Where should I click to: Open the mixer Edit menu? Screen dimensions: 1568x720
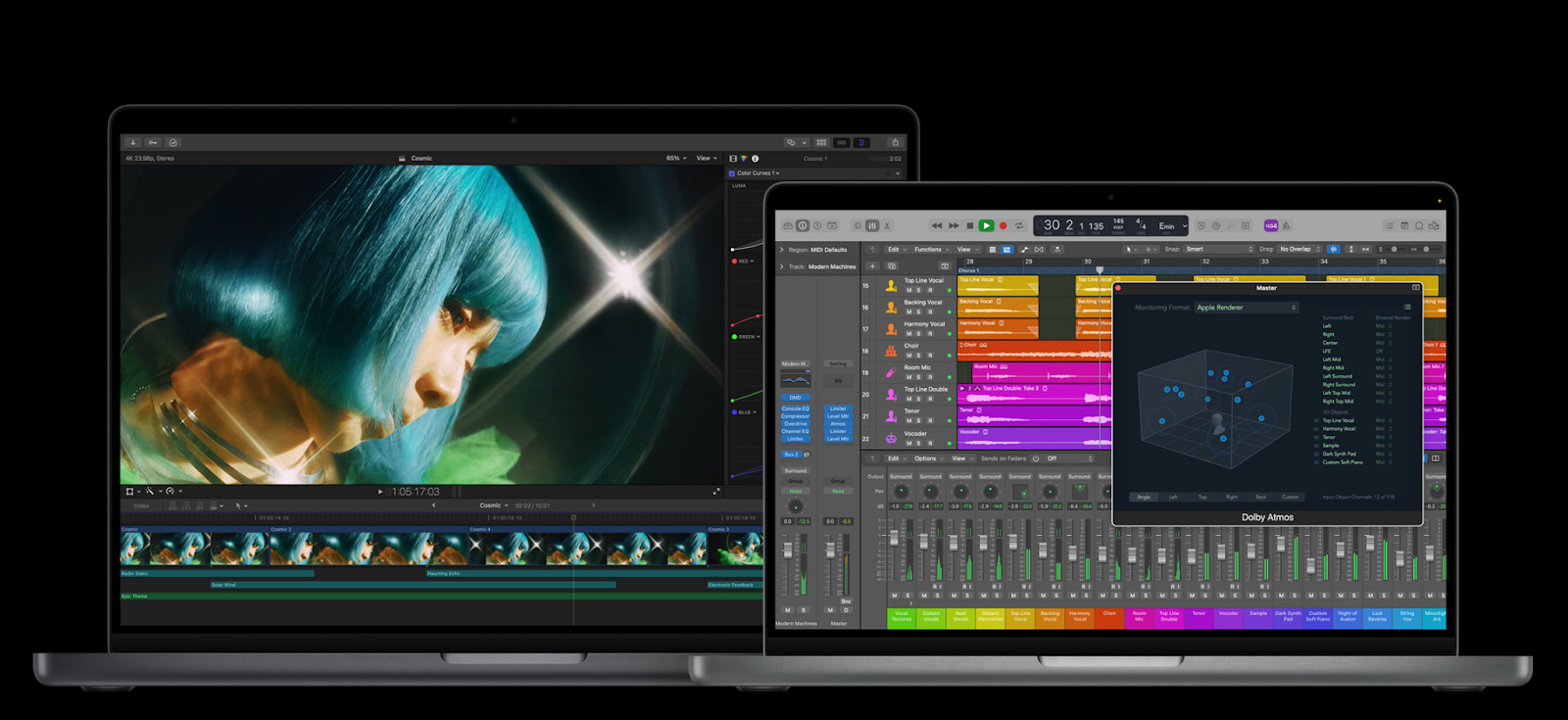pyautogui.click(x=897, y=458)
